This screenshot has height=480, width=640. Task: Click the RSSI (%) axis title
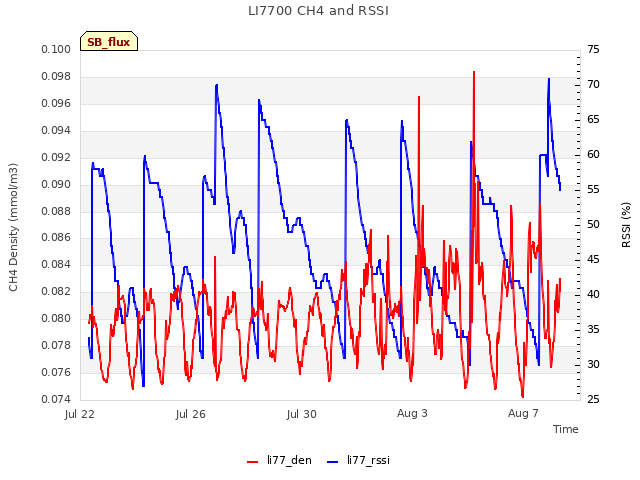[x=626, y=225]
